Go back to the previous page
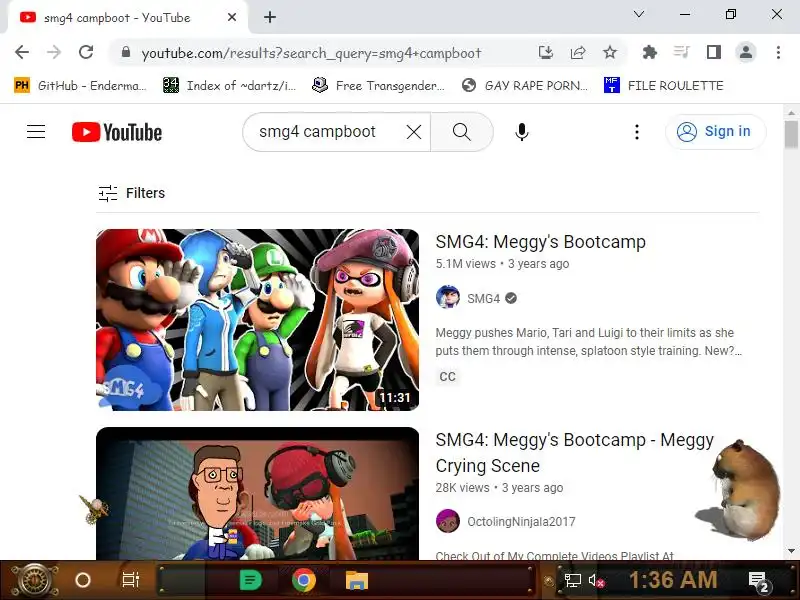 [22, 52]
